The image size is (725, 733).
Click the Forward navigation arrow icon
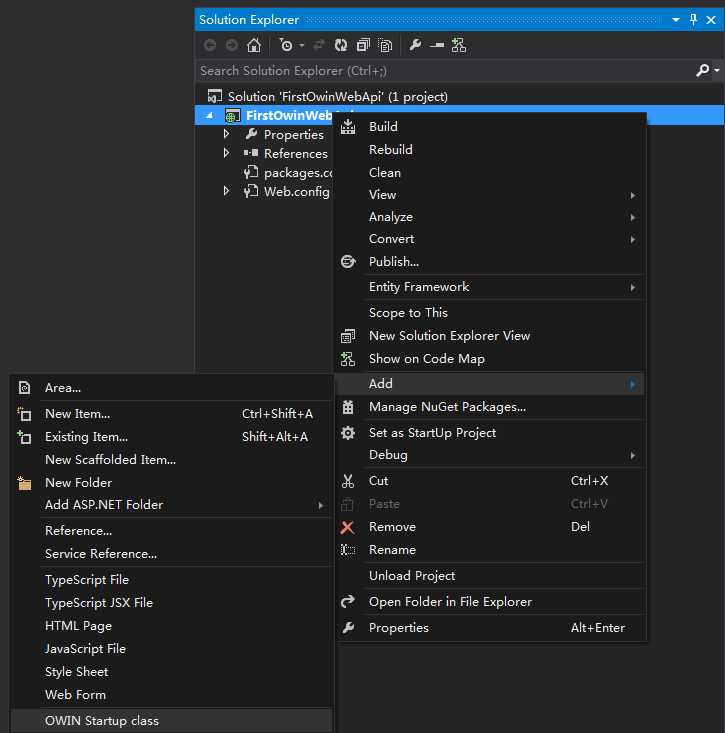[231, 45]
